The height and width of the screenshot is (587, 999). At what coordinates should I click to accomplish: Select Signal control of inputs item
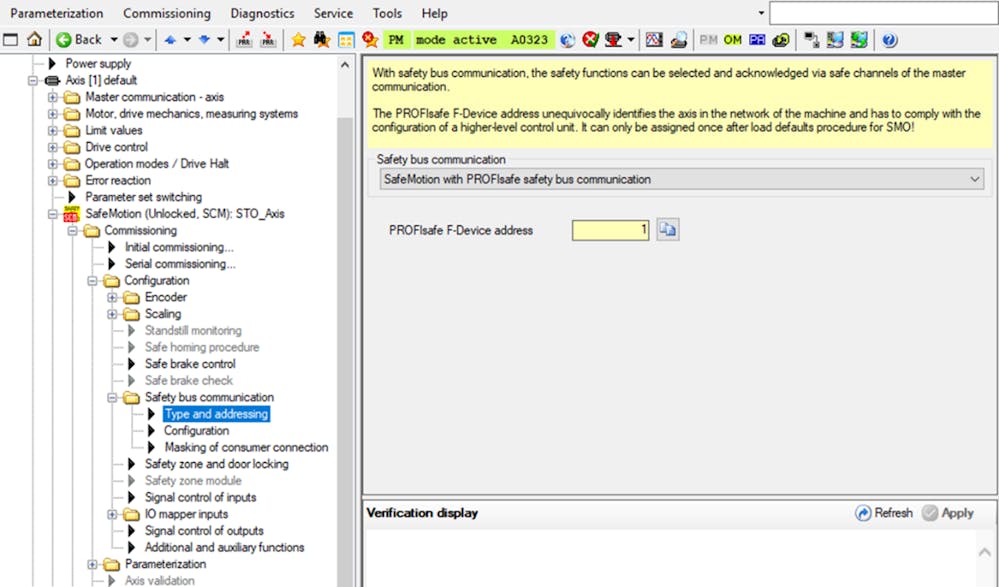click(200, 497)
